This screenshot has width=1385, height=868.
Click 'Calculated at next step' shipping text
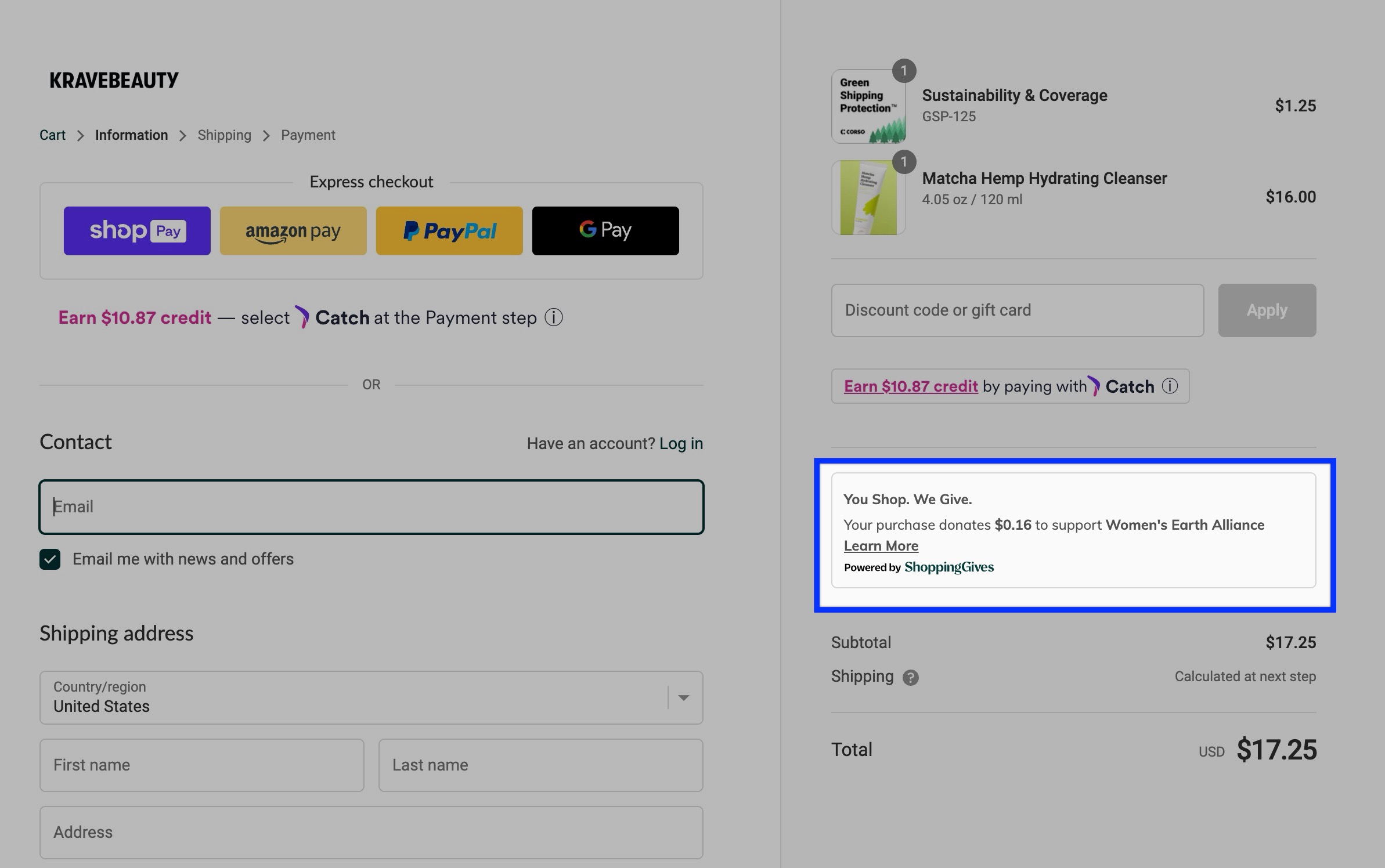(1245, 677)
